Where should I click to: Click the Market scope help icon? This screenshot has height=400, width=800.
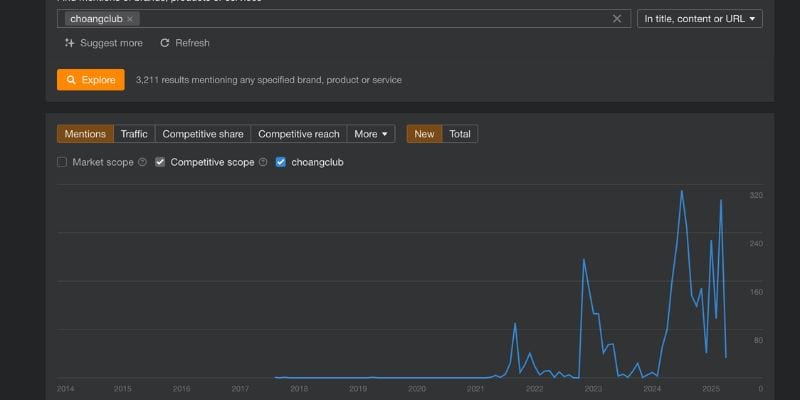coord(142,162)
